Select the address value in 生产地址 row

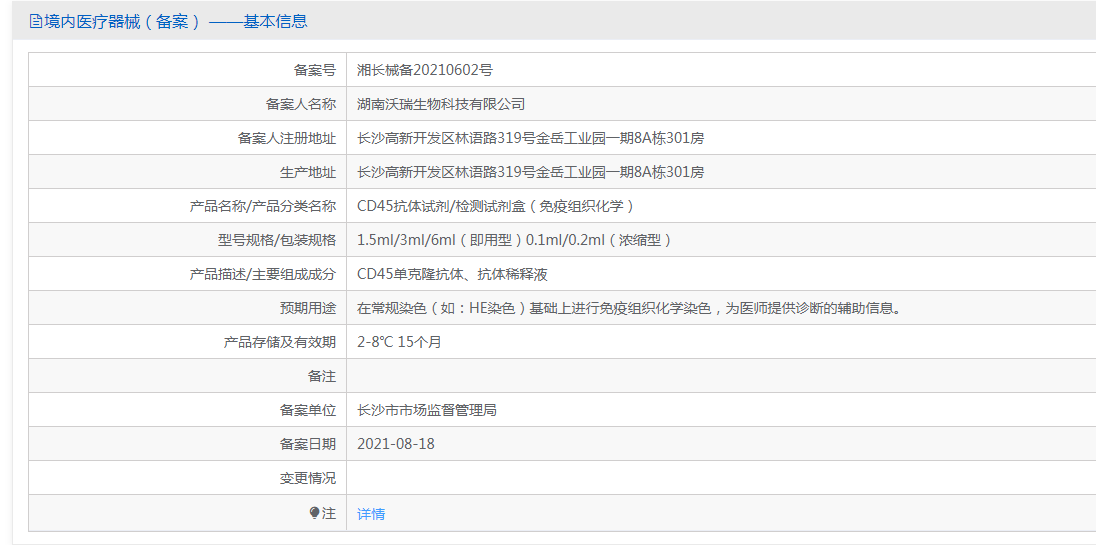(531, 172)
